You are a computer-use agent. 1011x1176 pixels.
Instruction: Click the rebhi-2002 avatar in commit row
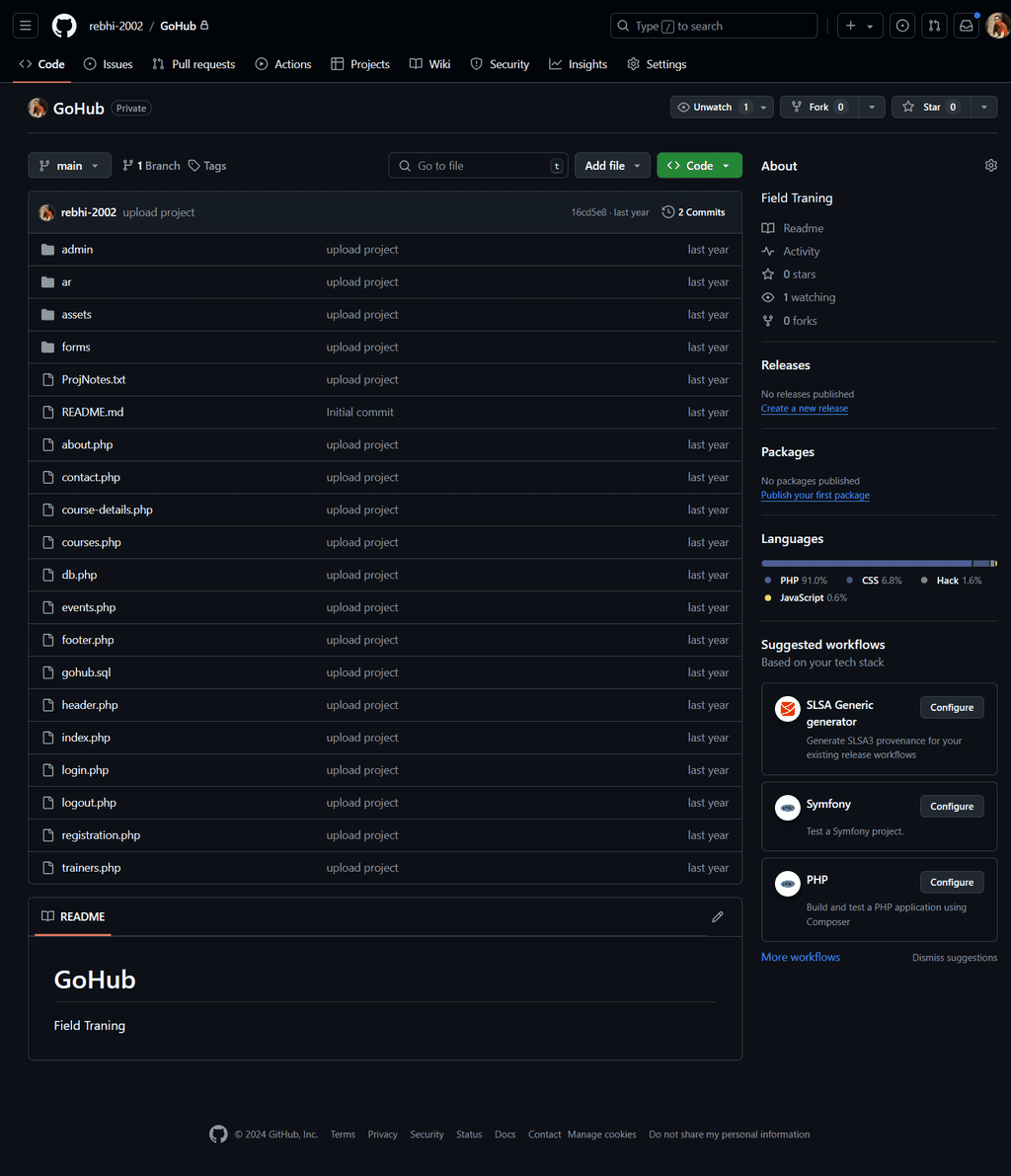[46, 213]
